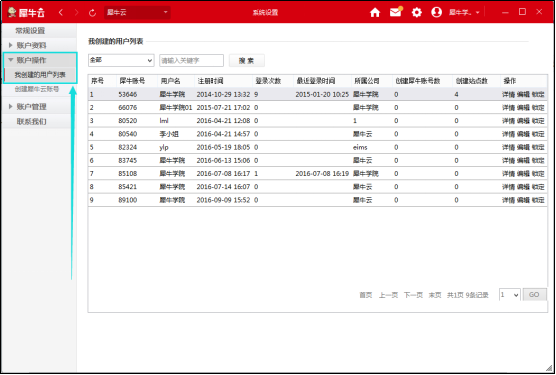Click 锁定 for account 80540
The width and height of the screenshot is (556, 375).
(538, 134)
